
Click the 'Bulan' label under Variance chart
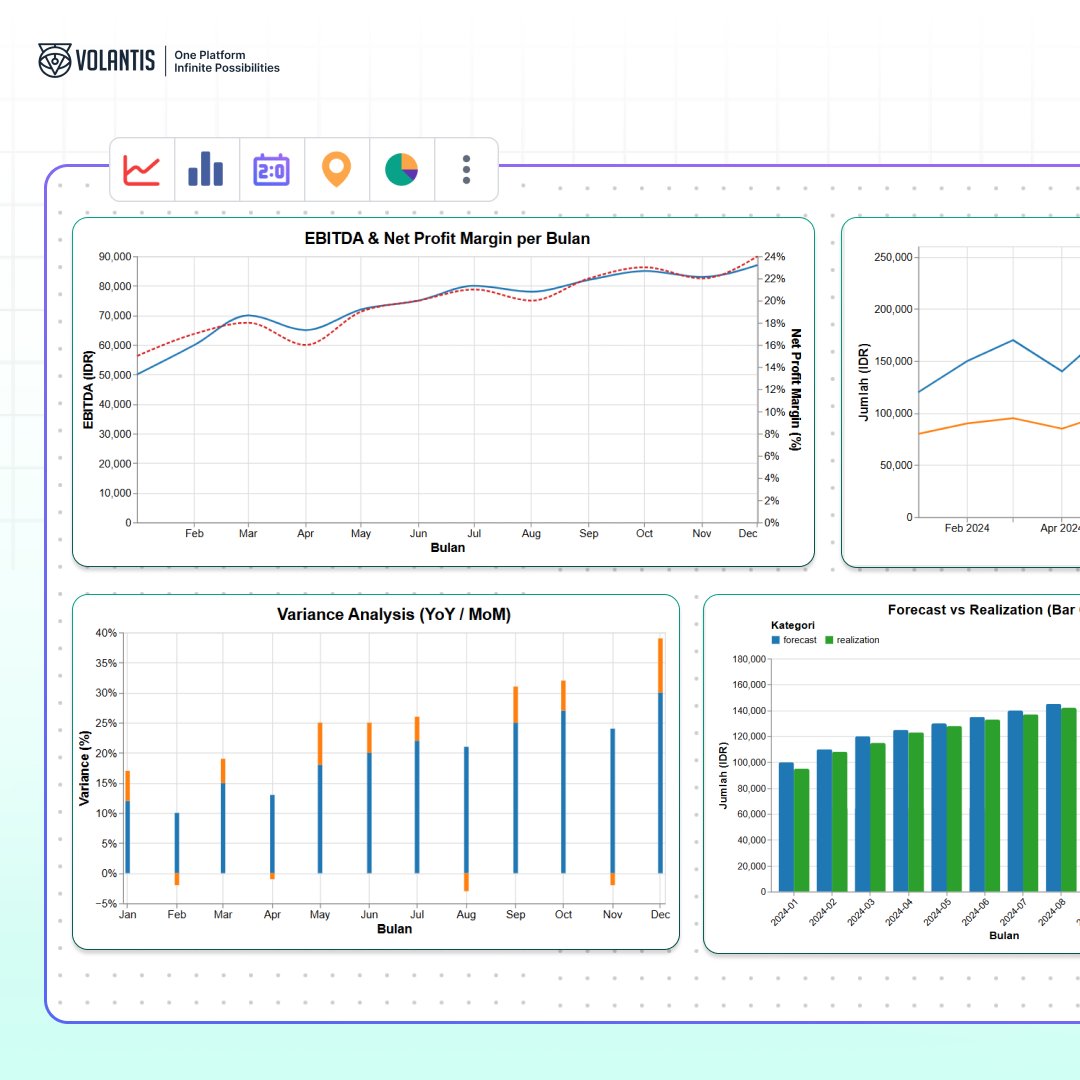tap(394, 928)
